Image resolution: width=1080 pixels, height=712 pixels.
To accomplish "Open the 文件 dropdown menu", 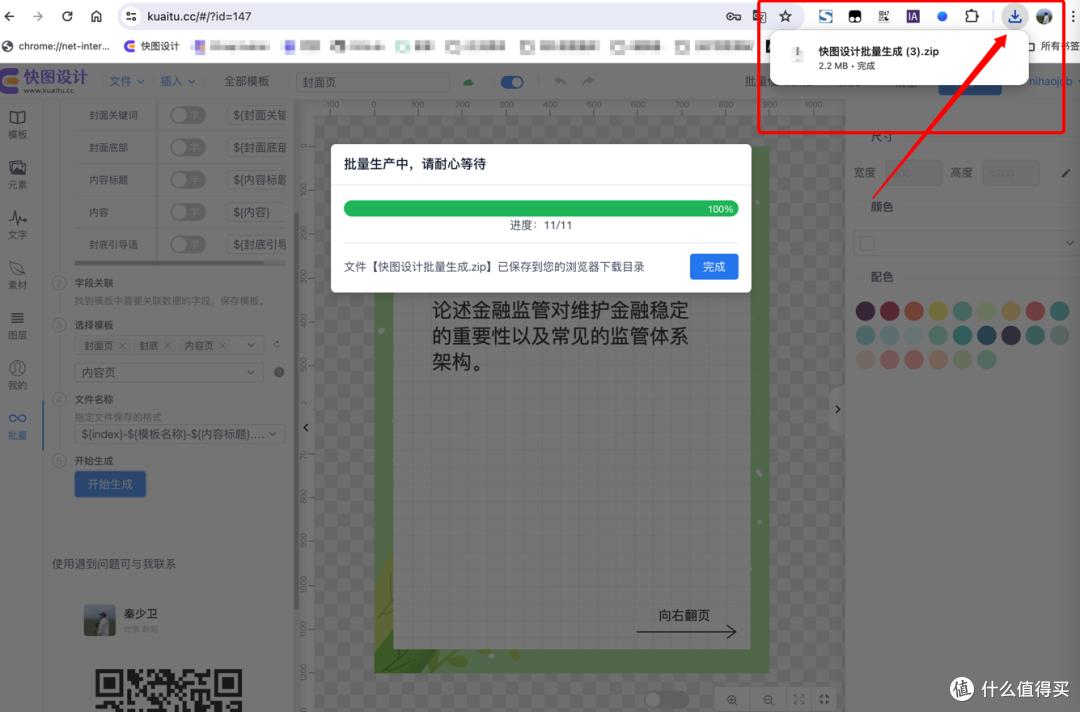I will (127, 81).
